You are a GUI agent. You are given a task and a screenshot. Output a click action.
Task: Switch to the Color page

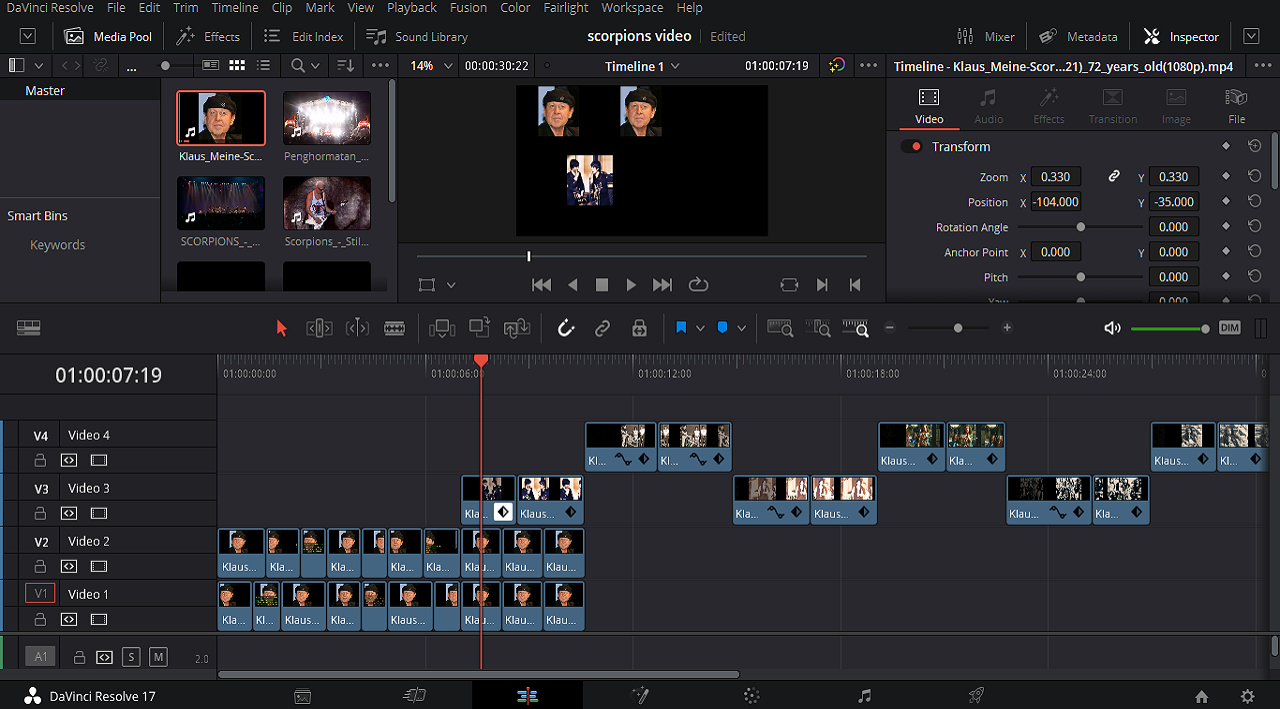click(752, 696)
